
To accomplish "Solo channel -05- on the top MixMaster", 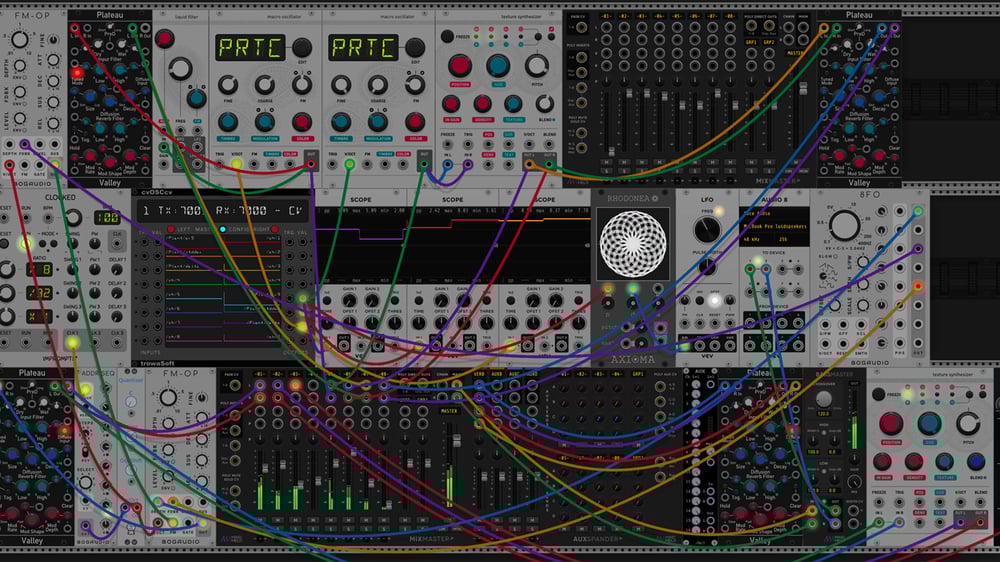I will 677,171.
